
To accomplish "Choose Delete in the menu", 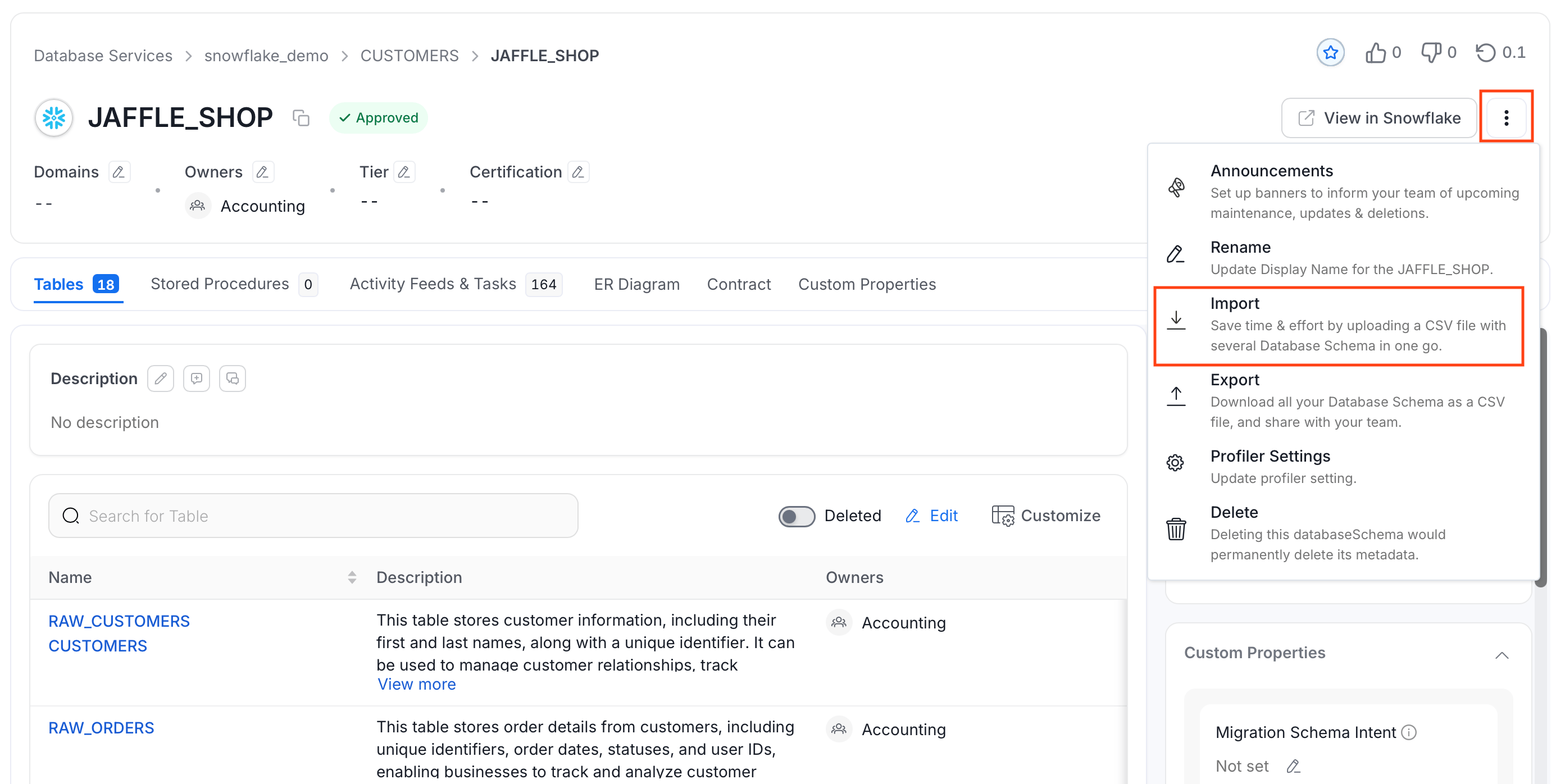I will coord(1344,532).
